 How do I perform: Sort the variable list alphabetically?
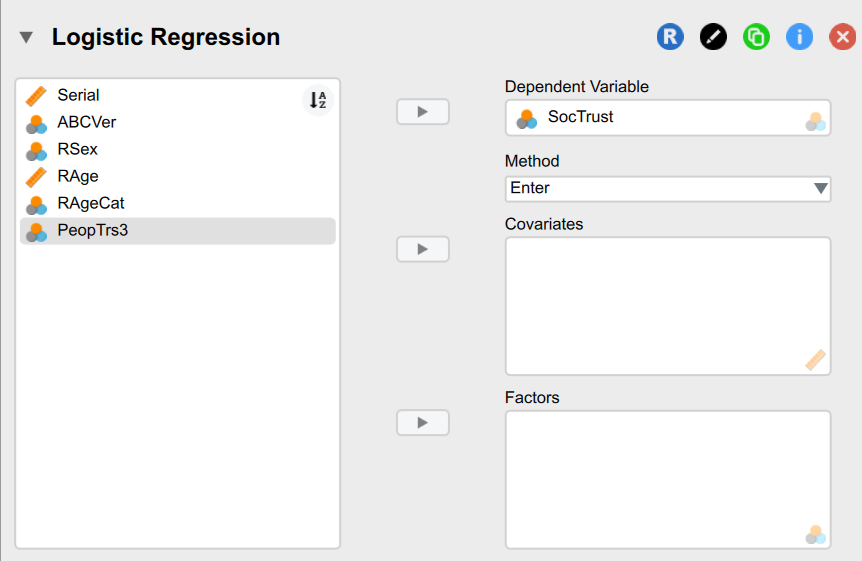(x=318, y=100)
